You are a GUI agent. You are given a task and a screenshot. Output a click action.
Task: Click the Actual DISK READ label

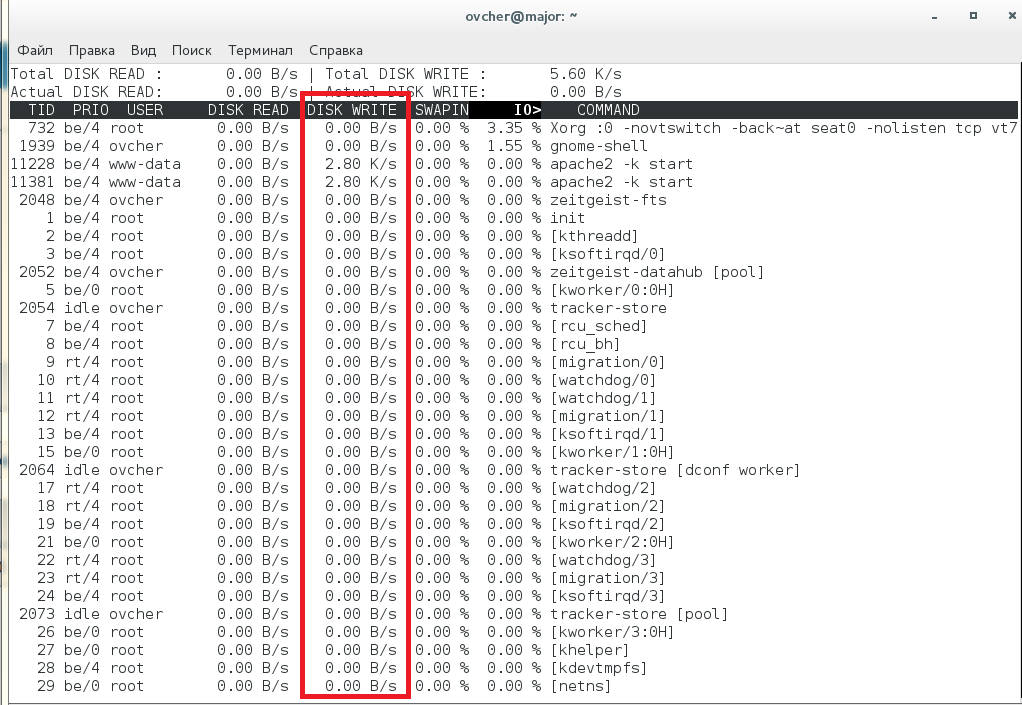pos(86,93)
